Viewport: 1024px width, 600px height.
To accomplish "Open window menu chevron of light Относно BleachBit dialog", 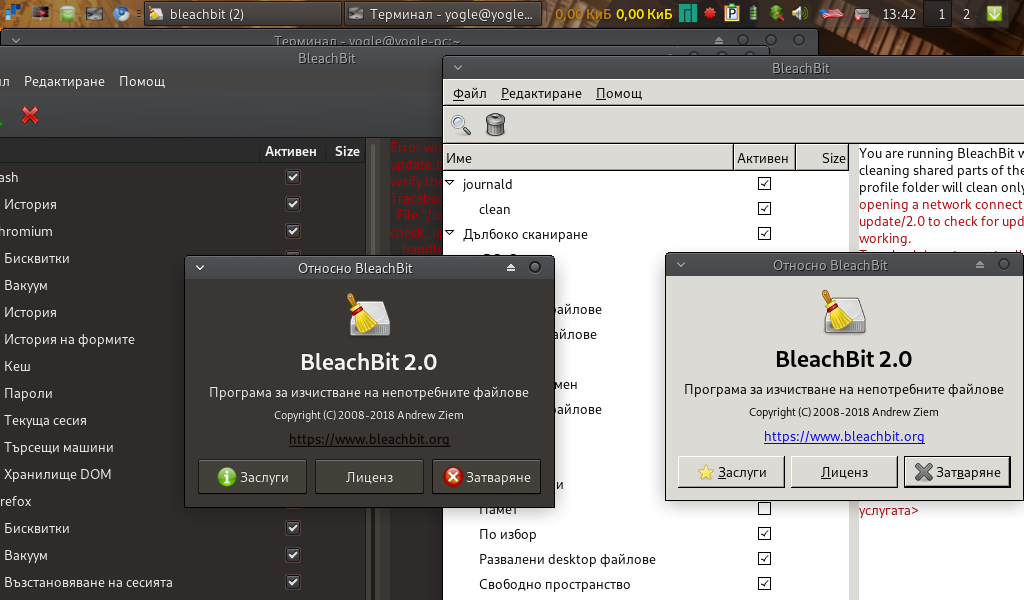I will coord(681,264).
